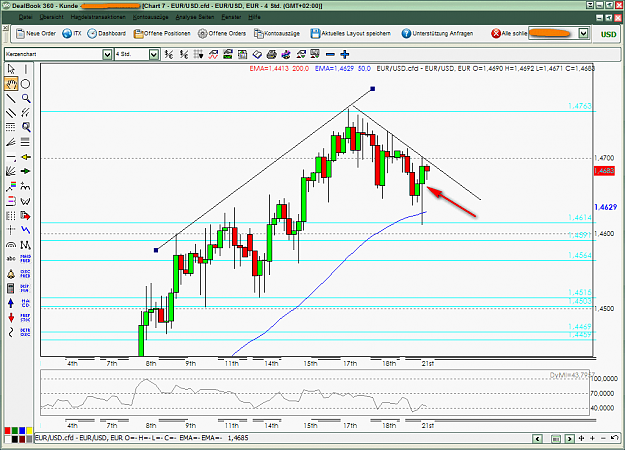Pick the circle drawing tool

26,84
